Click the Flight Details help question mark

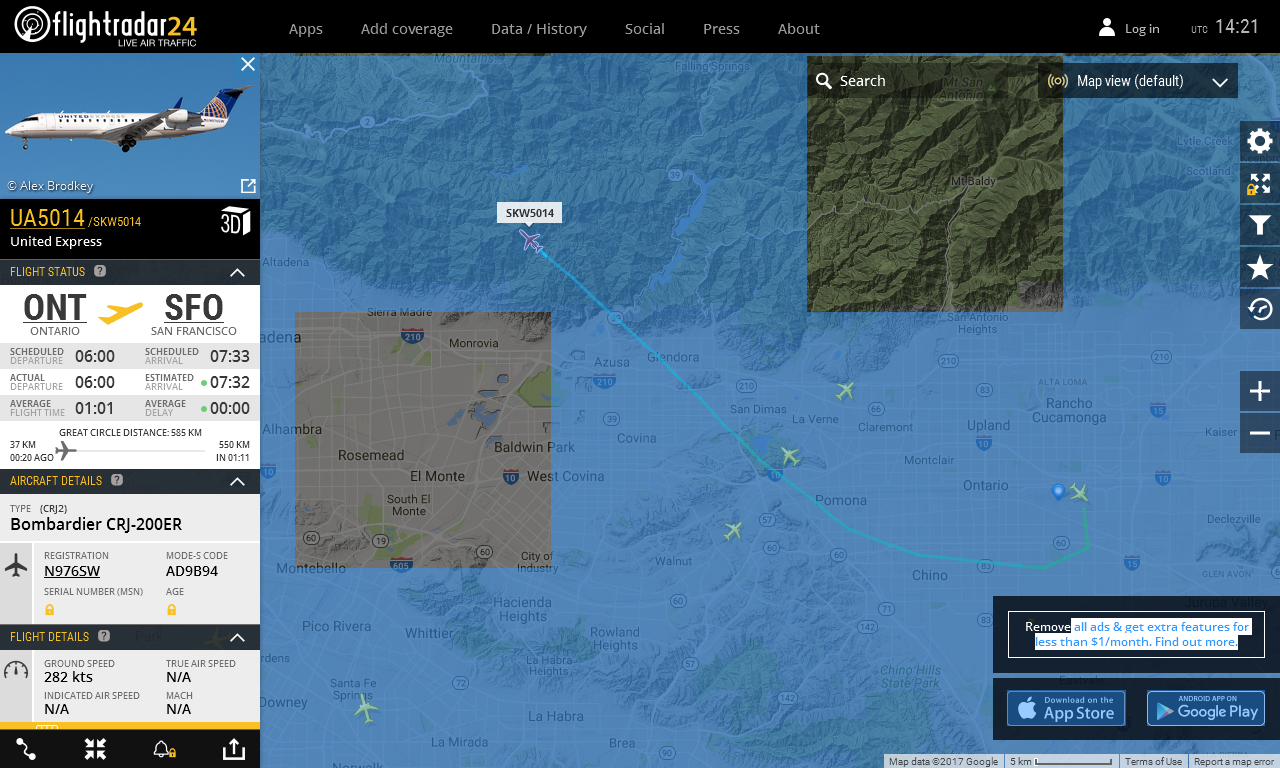click(x=104, y=636)
